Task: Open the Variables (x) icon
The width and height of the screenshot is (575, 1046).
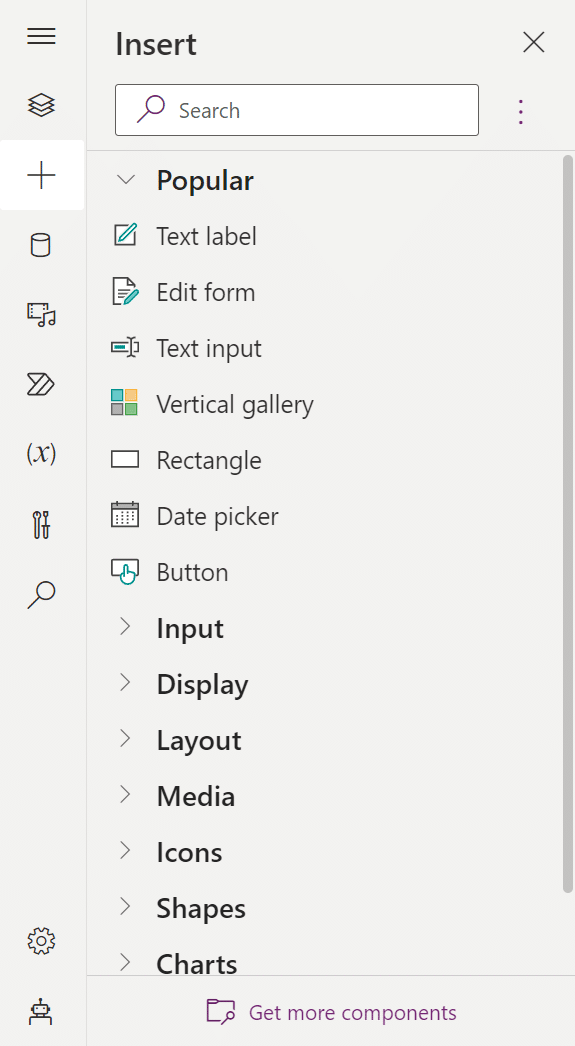Action: 41,454
